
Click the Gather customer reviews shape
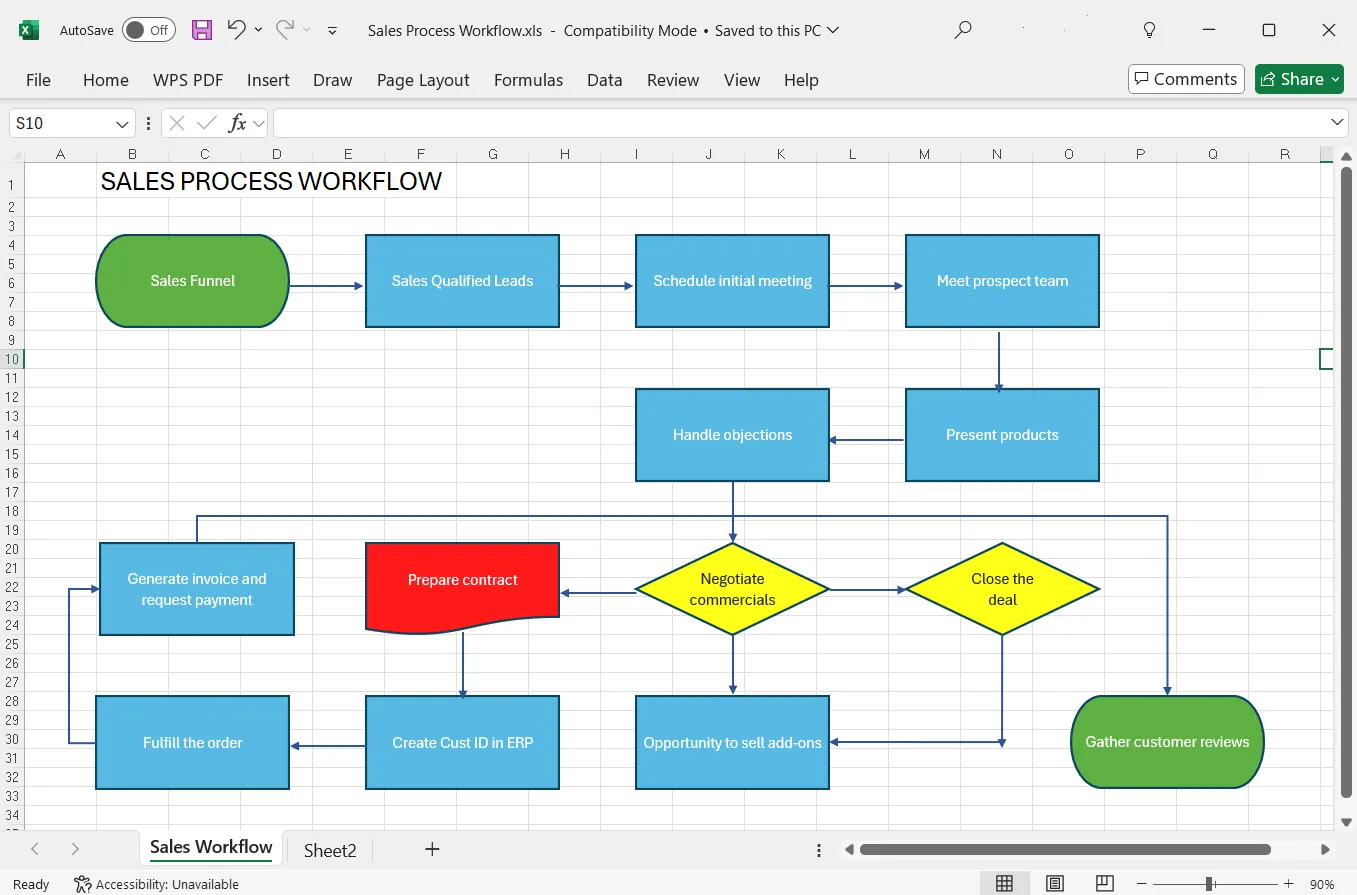pyautogui.click(x=1167, y=742)
